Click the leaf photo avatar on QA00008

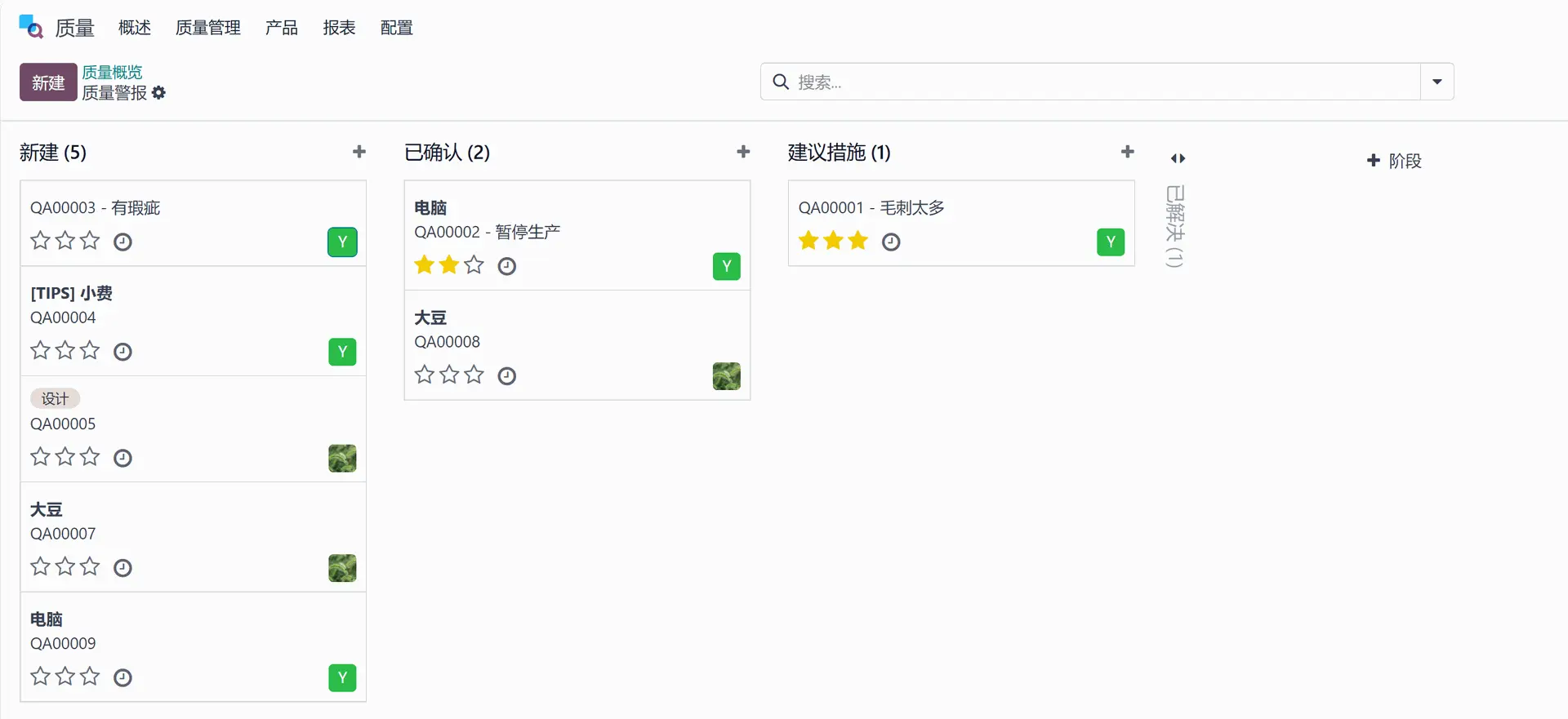tap(726, 376)
